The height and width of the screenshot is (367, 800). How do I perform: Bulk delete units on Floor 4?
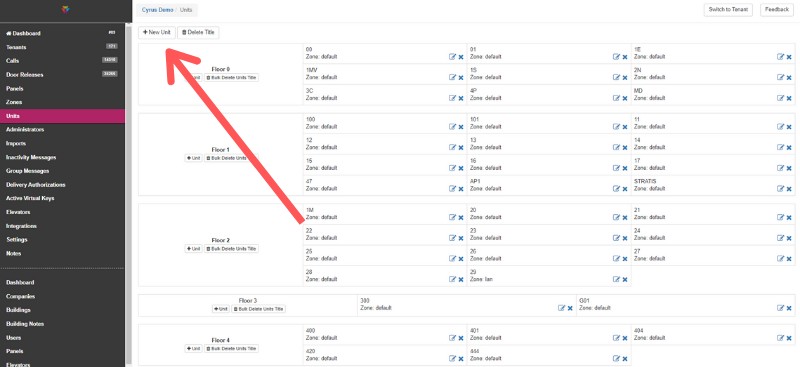click(x=232, y=349)
